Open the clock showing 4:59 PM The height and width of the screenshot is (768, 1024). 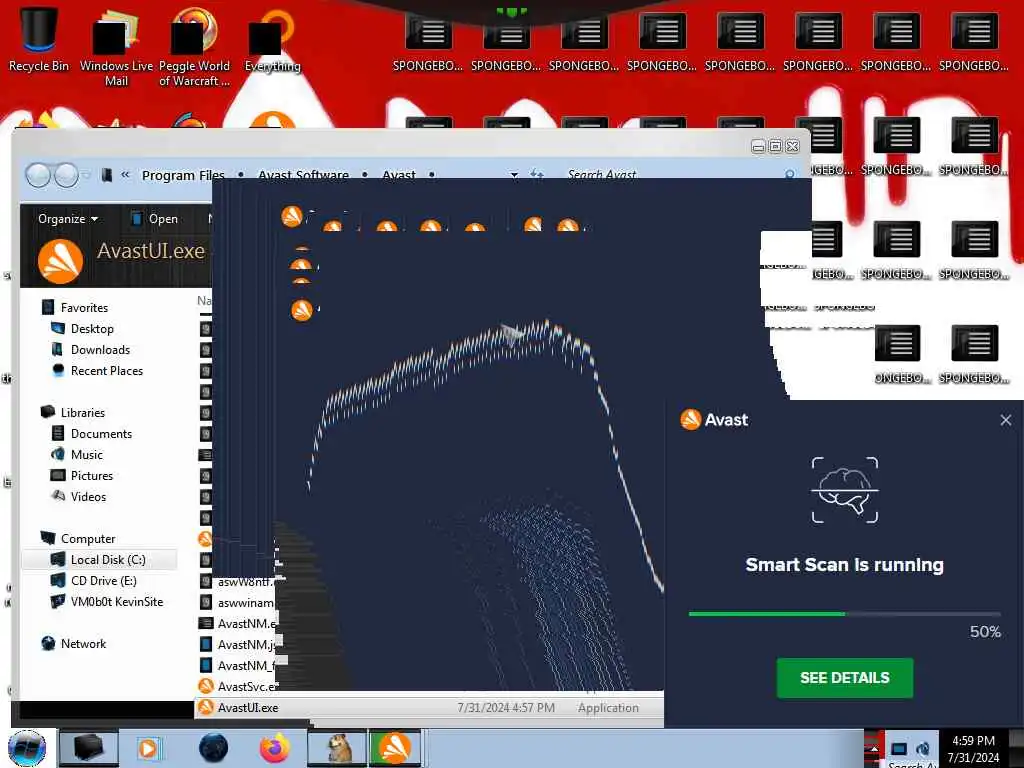(973, 749)
